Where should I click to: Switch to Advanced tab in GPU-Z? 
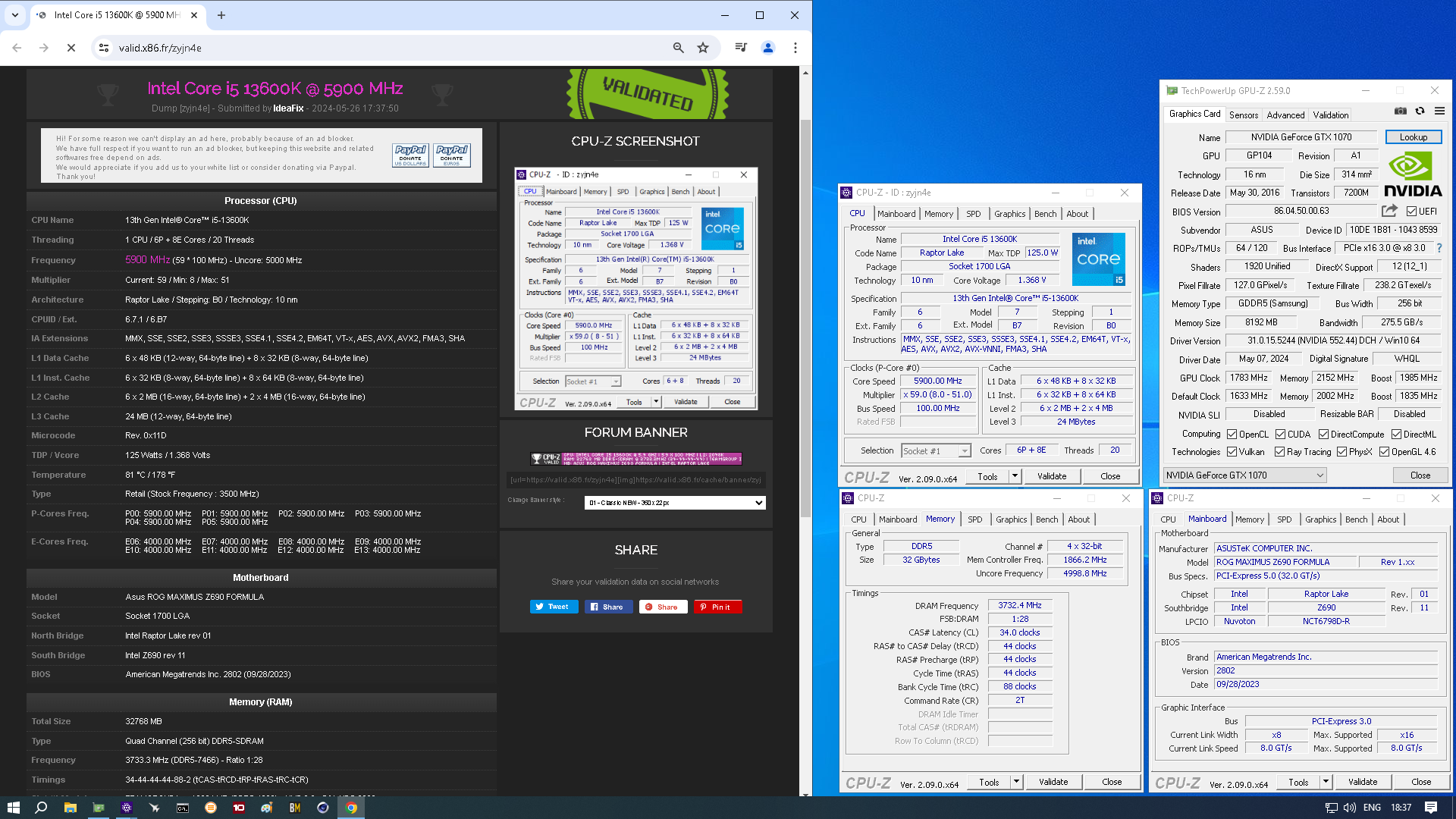[1285, 115]
